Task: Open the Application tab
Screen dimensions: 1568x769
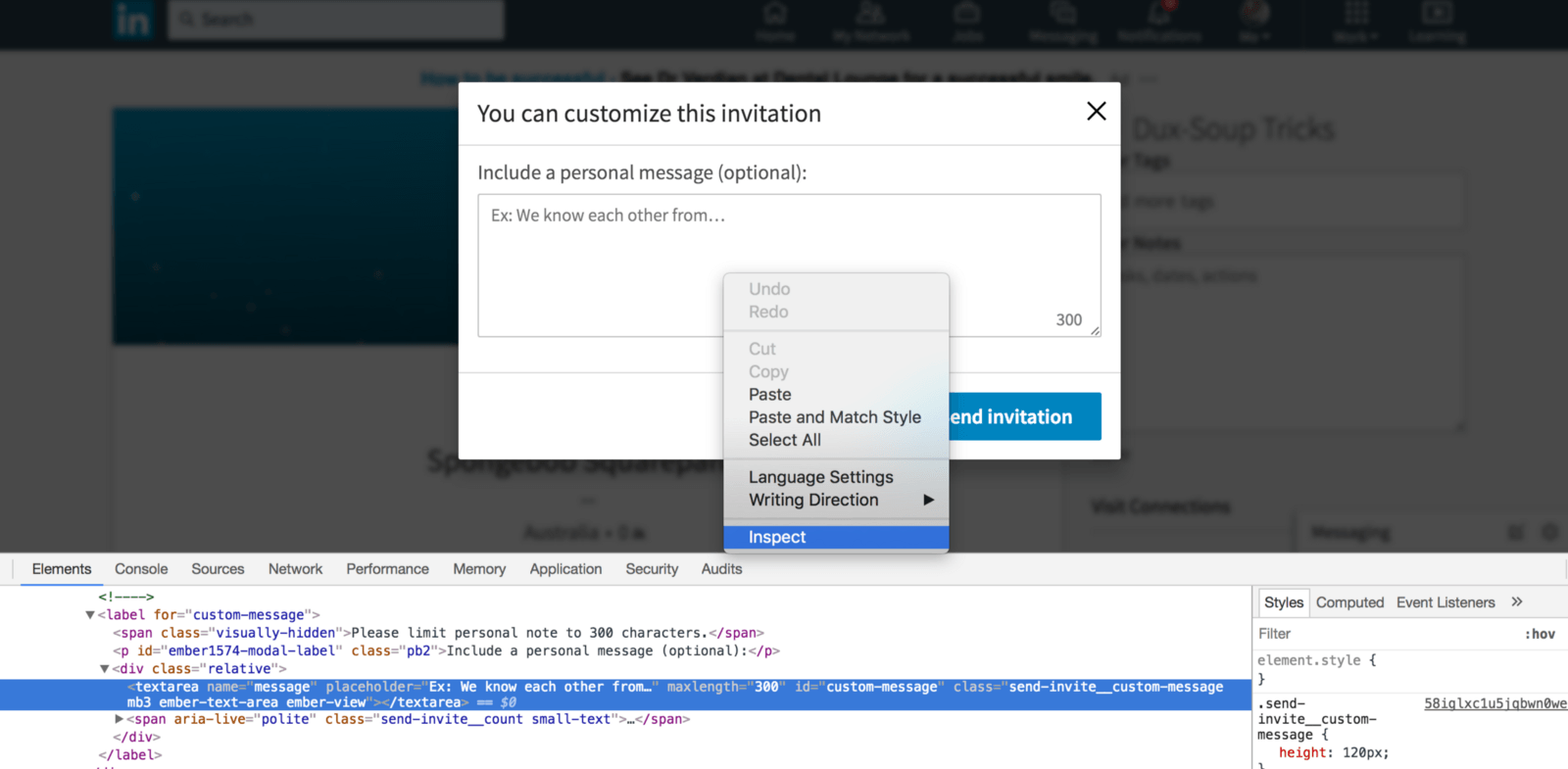Action: pyautogui.click(x=565, y=569)
